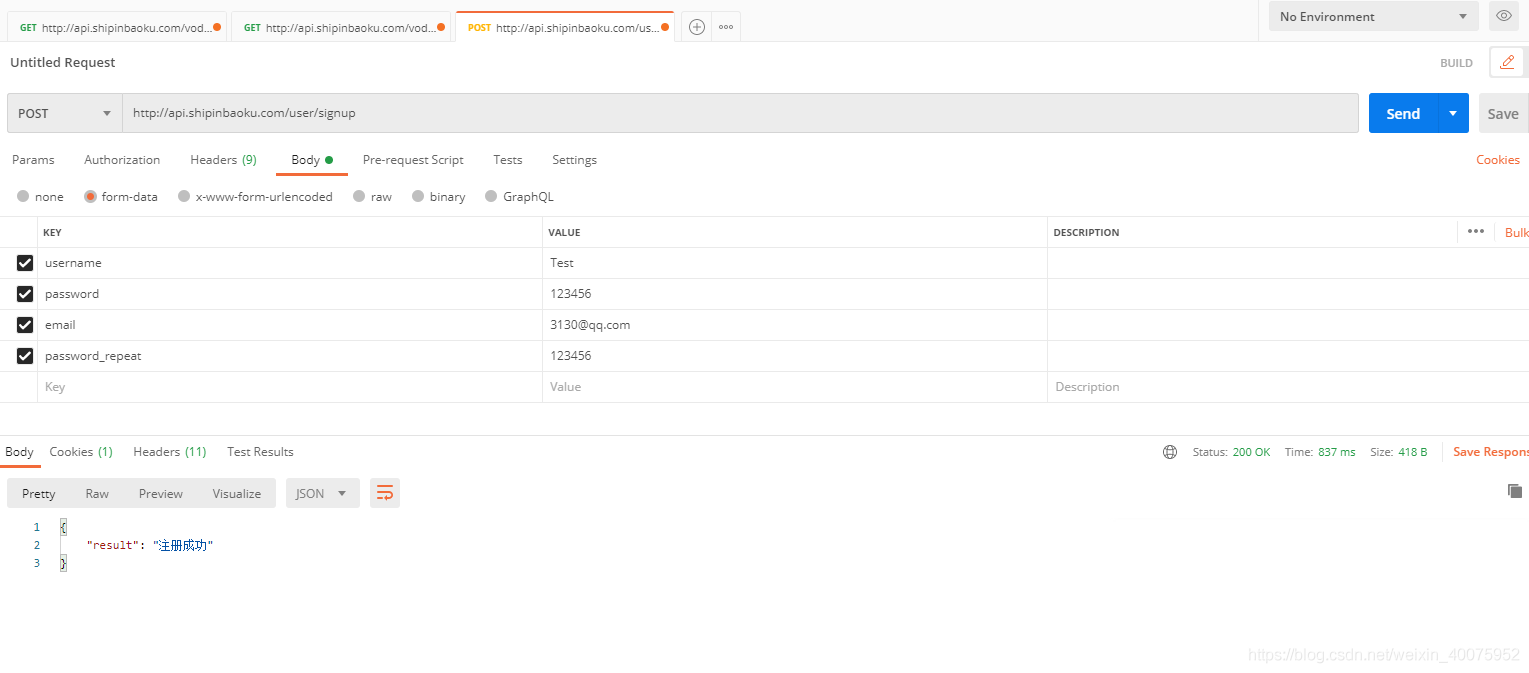Open the Tests tab
This screenshot has width=1529, height=673.
[508, 160]
